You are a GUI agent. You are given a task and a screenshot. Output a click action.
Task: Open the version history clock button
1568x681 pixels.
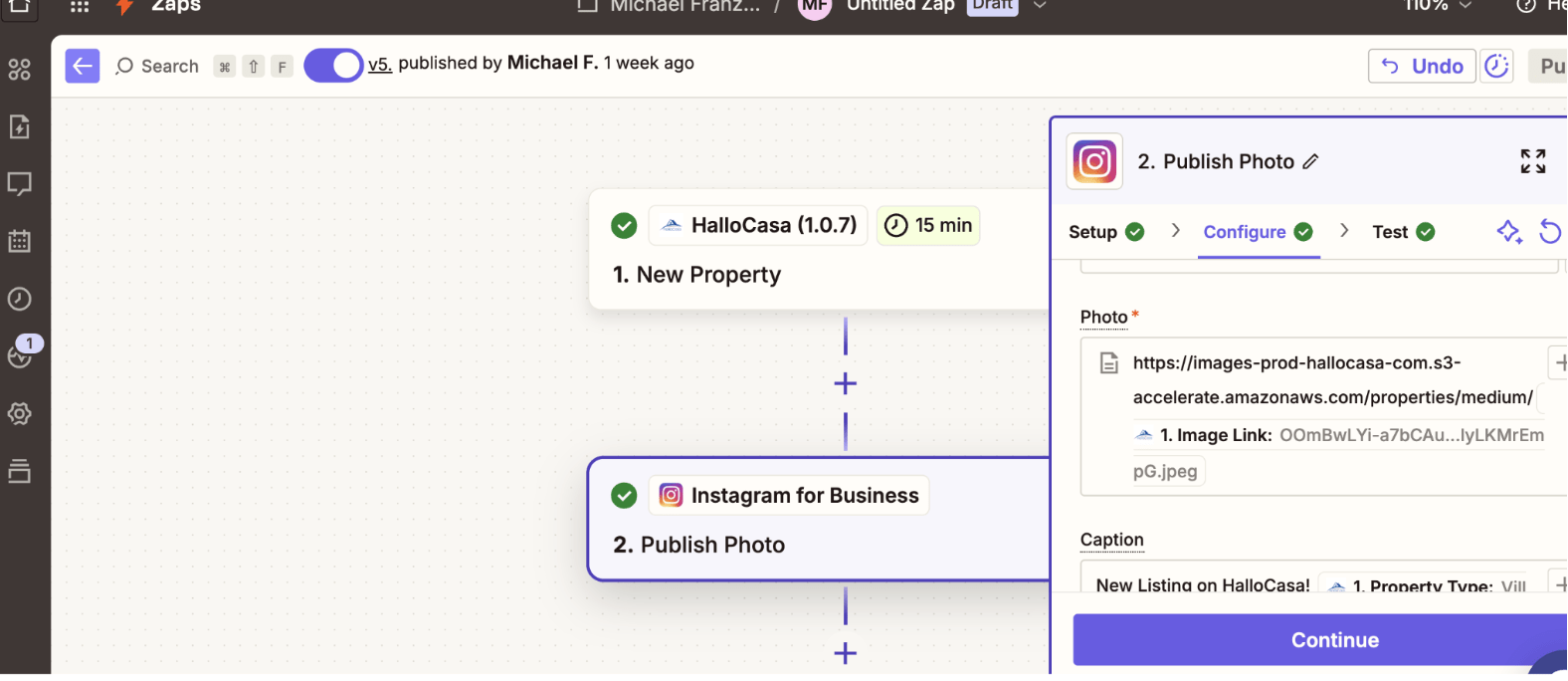(1497, 66)
